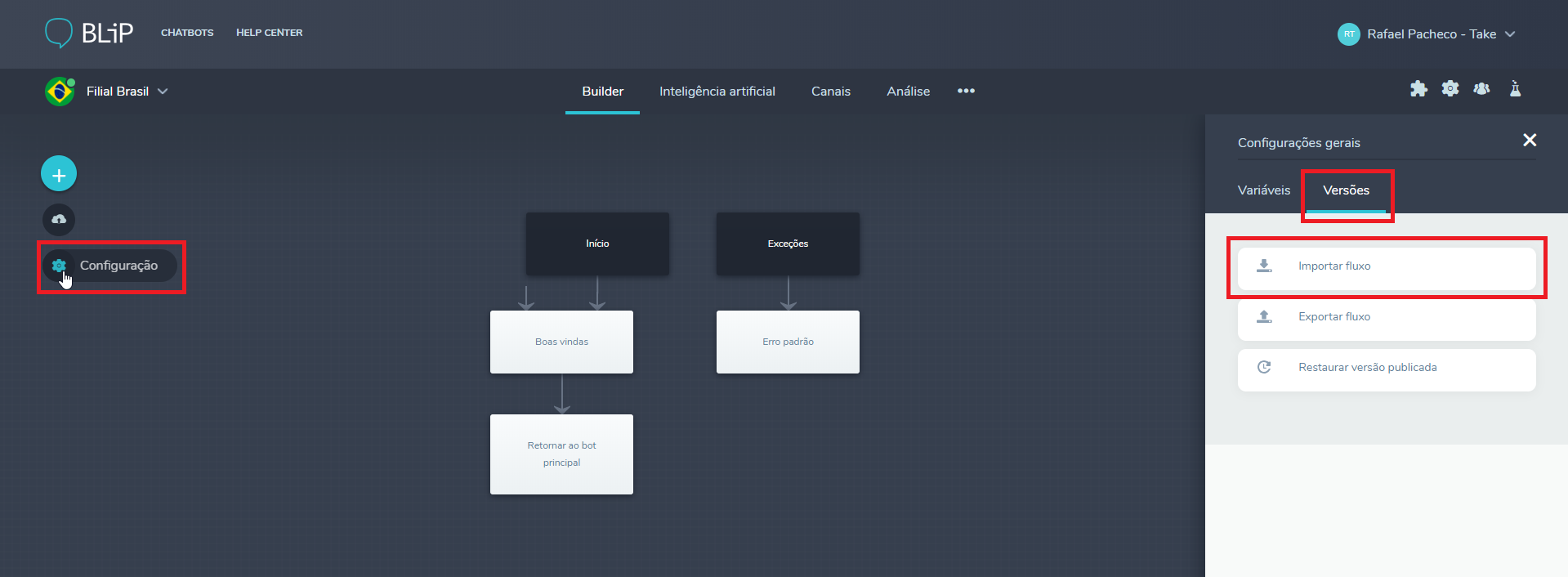This screenshot has width=1568, height=577.
Task: Expand the Filial Brasil bot dropdown
Action: (x=163, y=92)
